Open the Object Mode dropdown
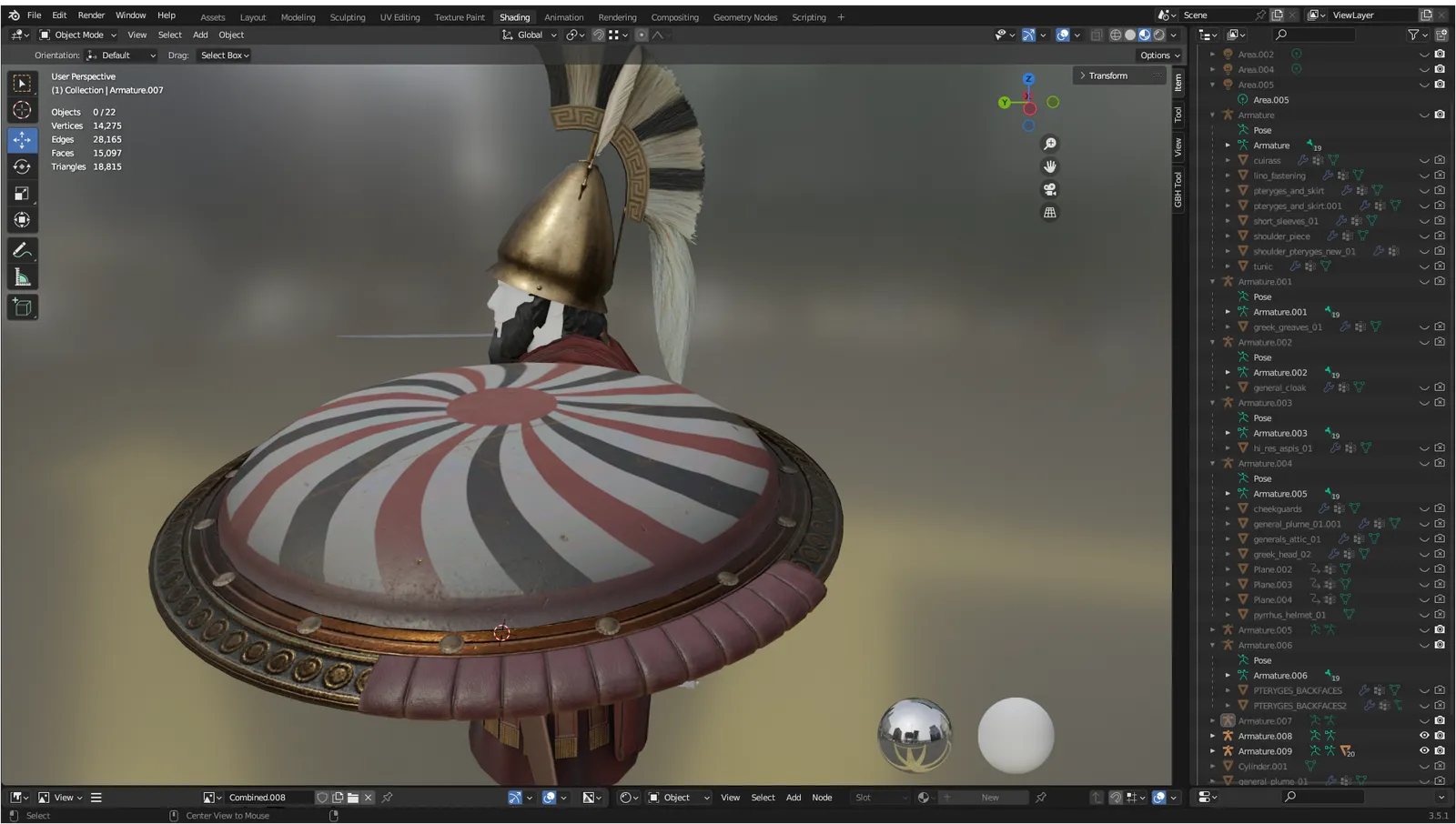The height and width of the screenshot is (824, 1456). pyautogui.click(x=78, y=35)
